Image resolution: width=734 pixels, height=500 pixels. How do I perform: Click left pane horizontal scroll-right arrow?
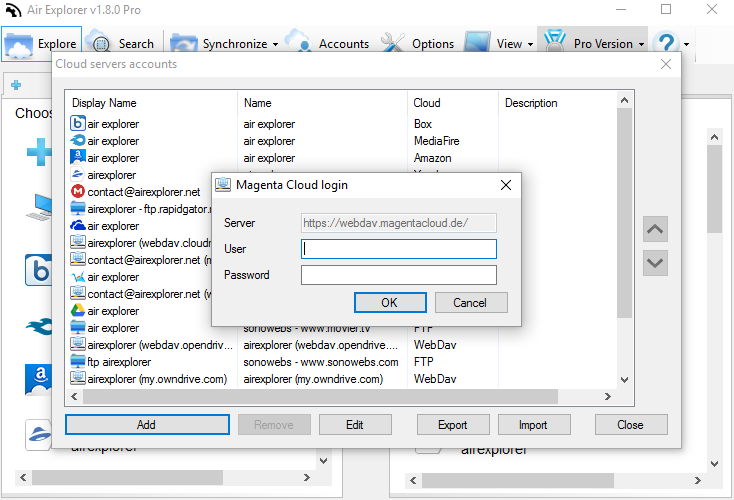(x=307, y=478)
